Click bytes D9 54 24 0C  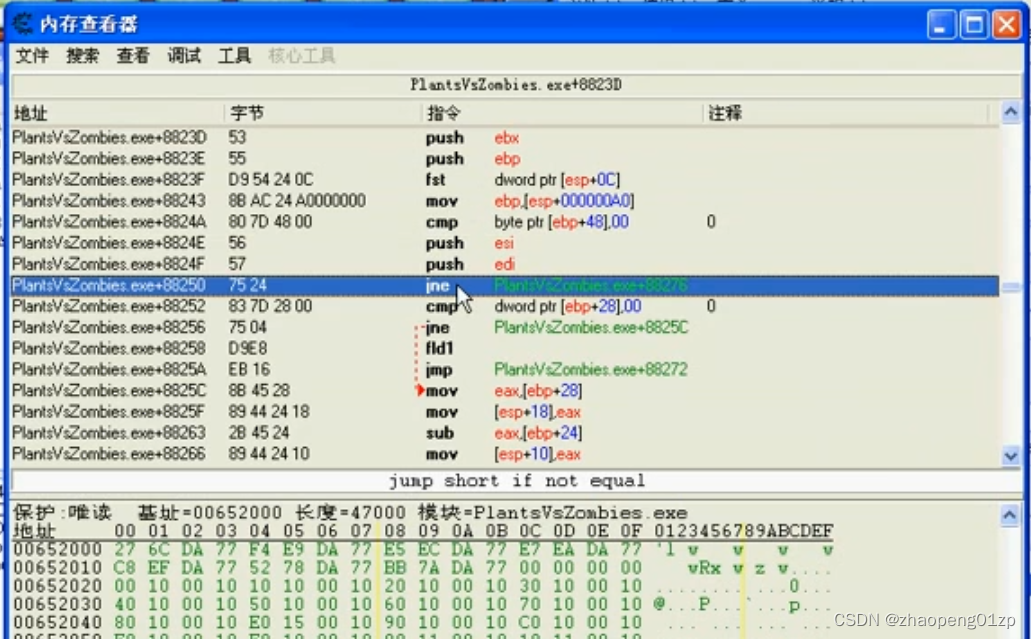[270, 180]
